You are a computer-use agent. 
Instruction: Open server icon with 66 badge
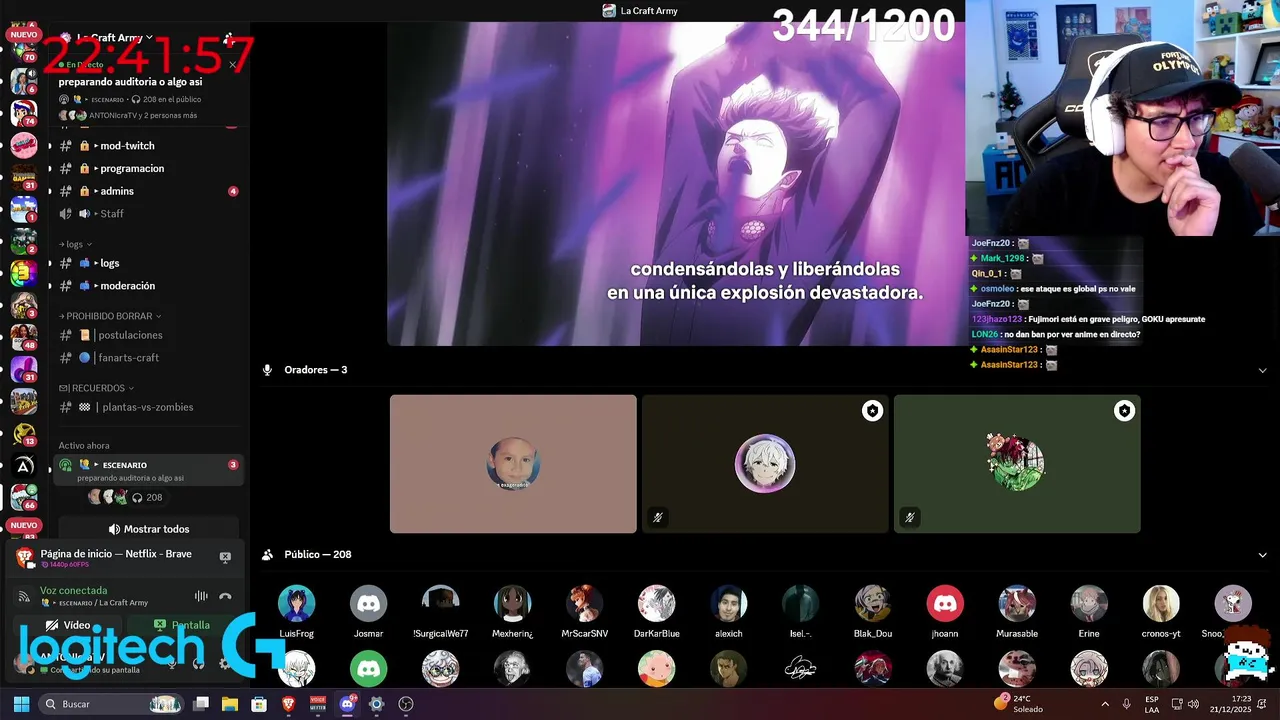tap(24, 497)
